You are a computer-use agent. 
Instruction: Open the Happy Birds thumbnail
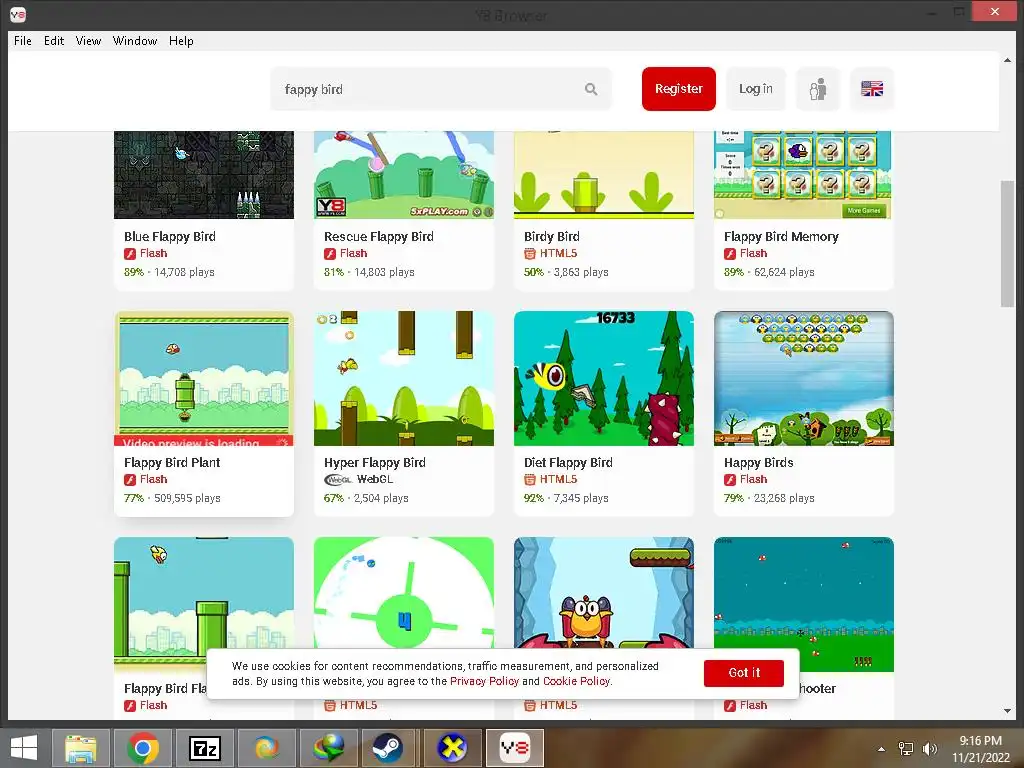pos(803,379)
